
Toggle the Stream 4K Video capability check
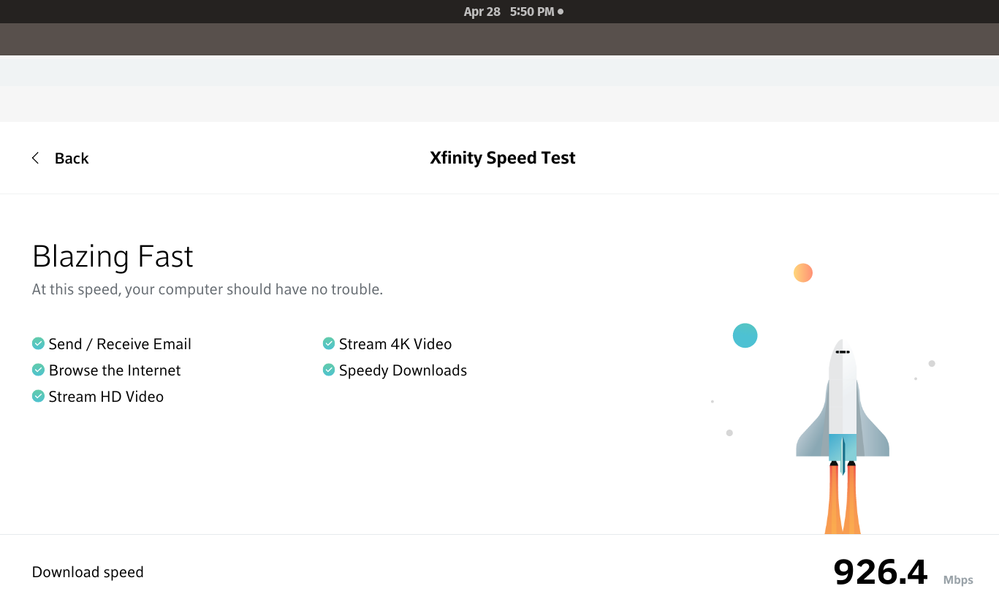click(x=327, y=343)
